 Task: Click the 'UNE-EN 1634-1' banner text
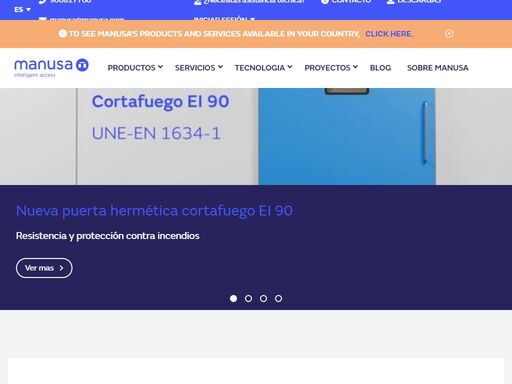(156, 133)
